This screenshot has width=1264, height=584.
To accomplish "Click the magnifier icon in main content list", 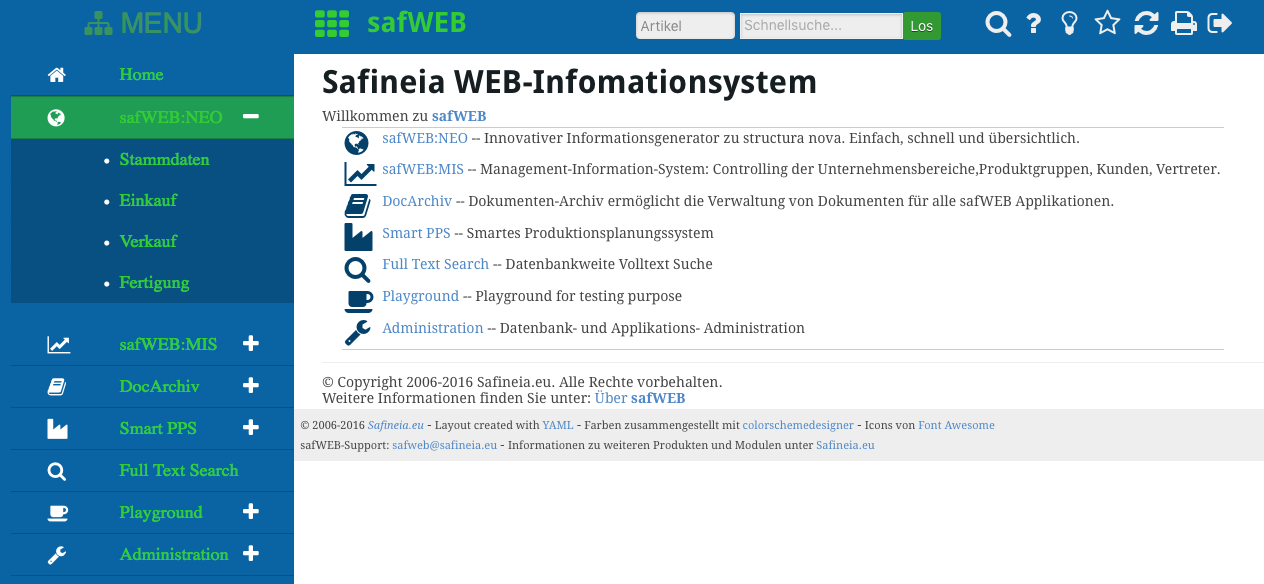I will pyautogui.click(x=357, y=269).
